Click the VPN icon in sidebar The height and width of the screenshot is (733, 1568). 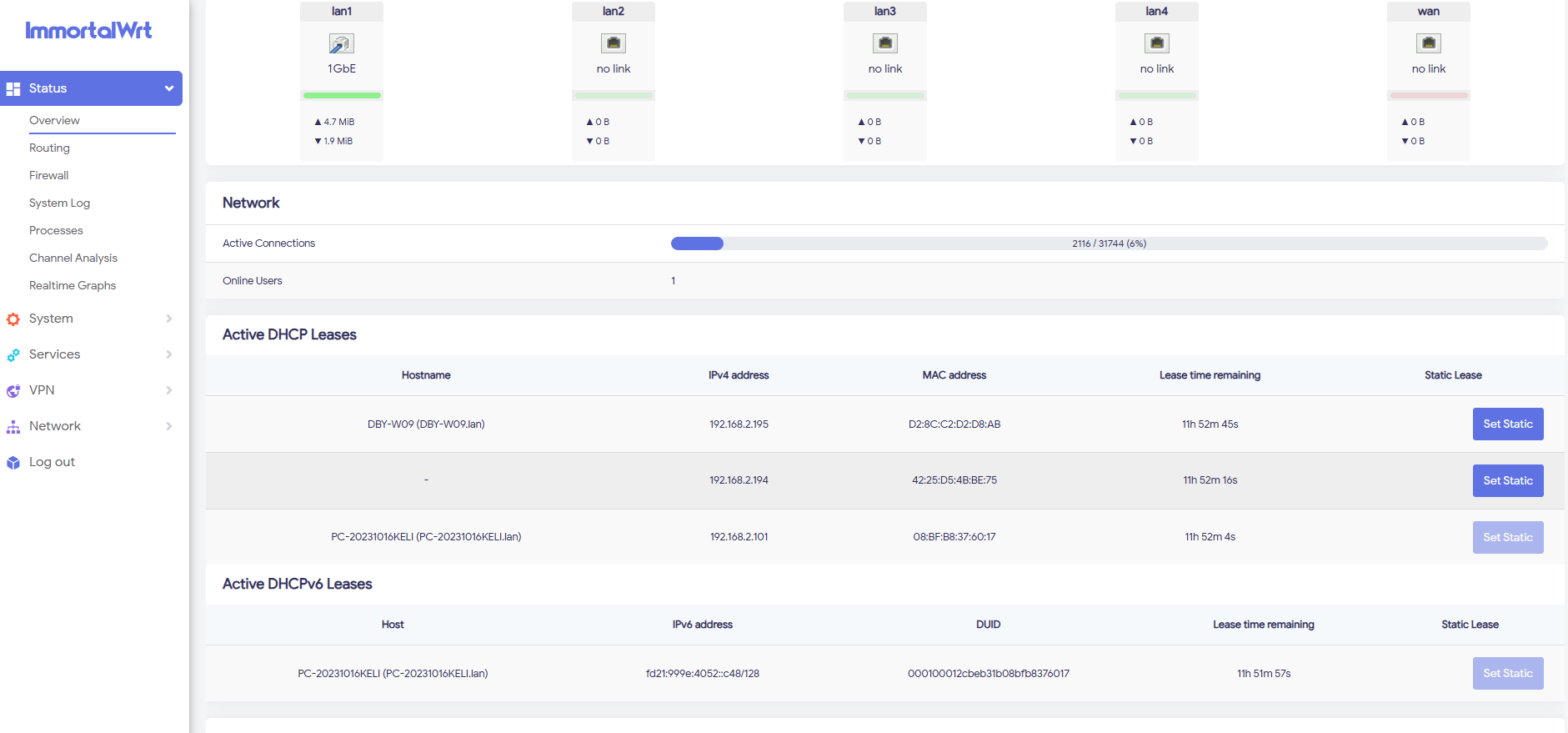13,390
